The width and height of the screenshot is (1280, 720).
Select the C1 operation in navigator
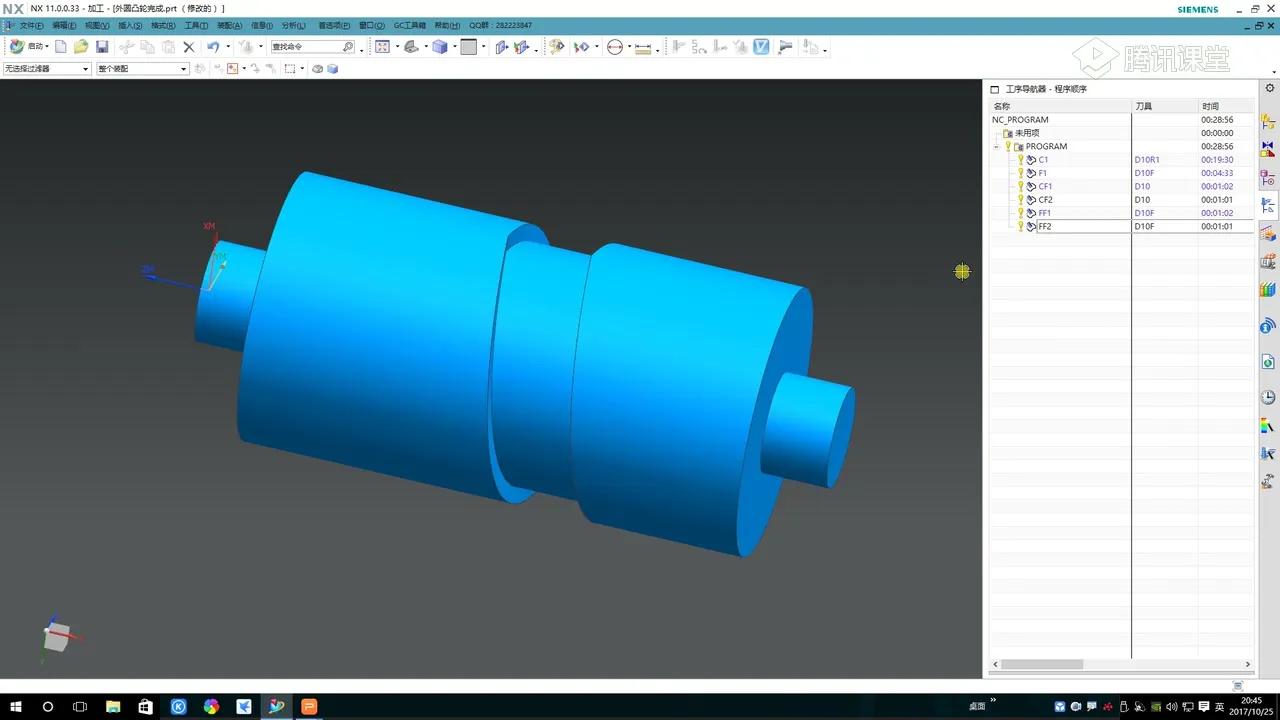tap(1043, 160)
